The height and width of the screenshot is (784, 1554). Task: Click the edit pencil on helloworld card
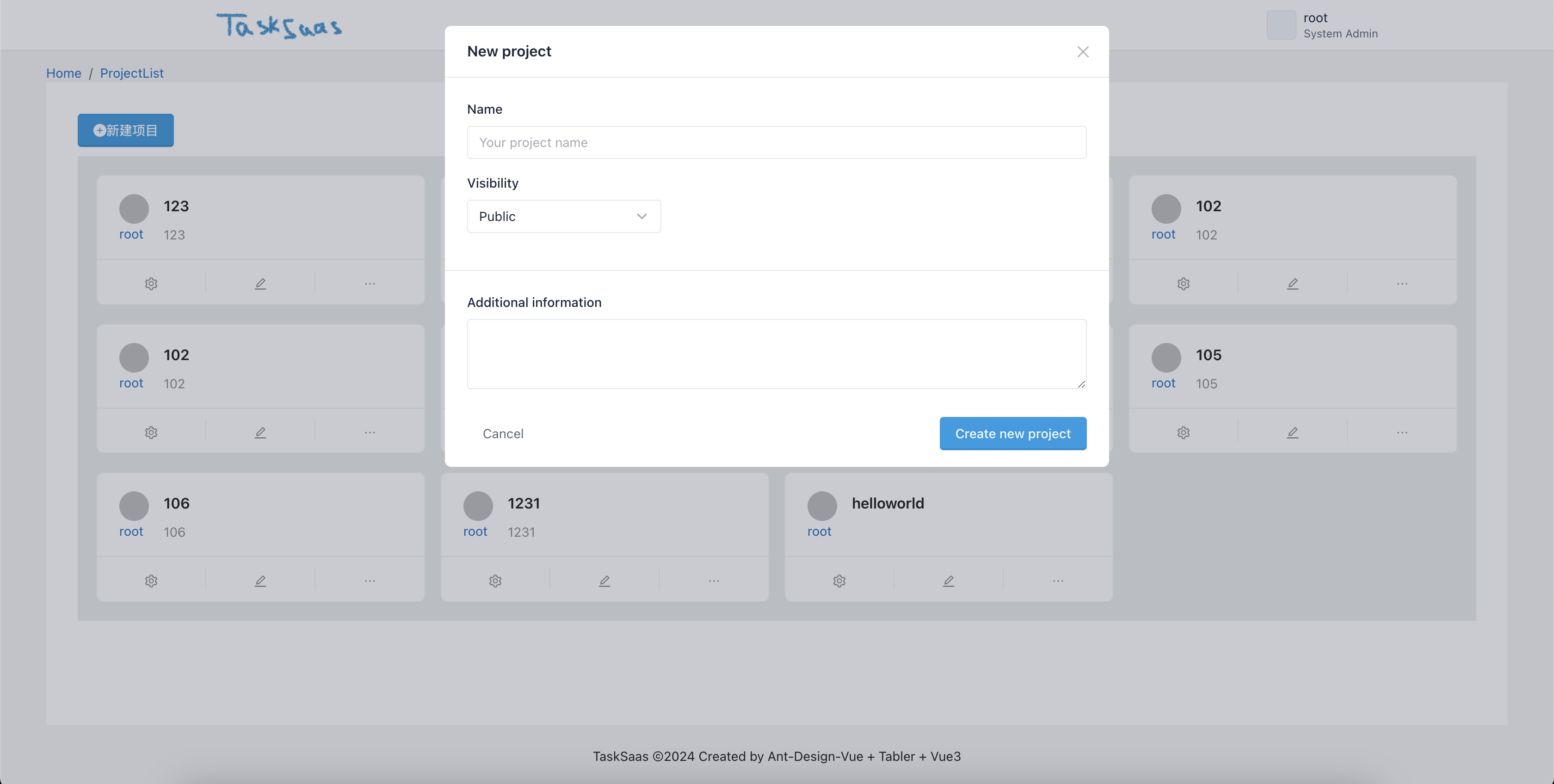948,581
